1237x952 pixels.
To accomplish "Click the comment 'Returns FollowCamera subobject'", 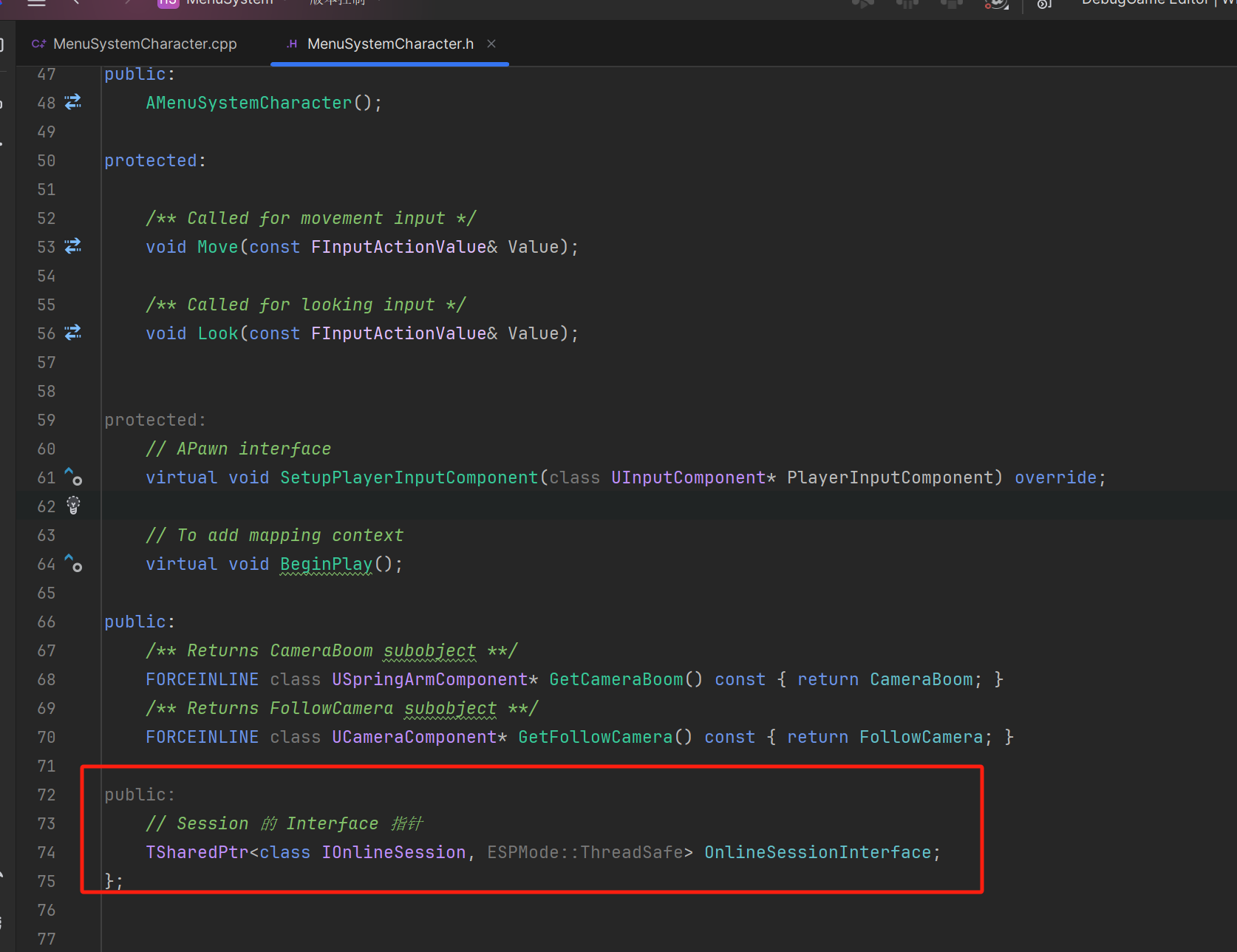I will coord(342,708).
